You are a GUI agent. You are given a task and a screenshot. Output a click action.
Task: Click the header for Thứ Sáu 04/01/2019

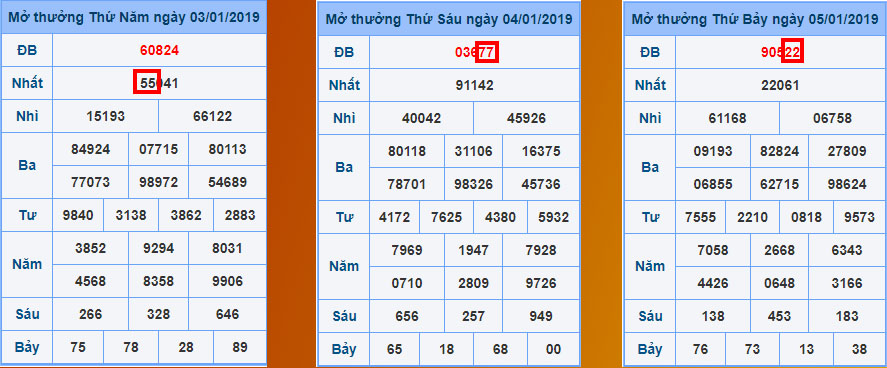(x=449, y=19)
